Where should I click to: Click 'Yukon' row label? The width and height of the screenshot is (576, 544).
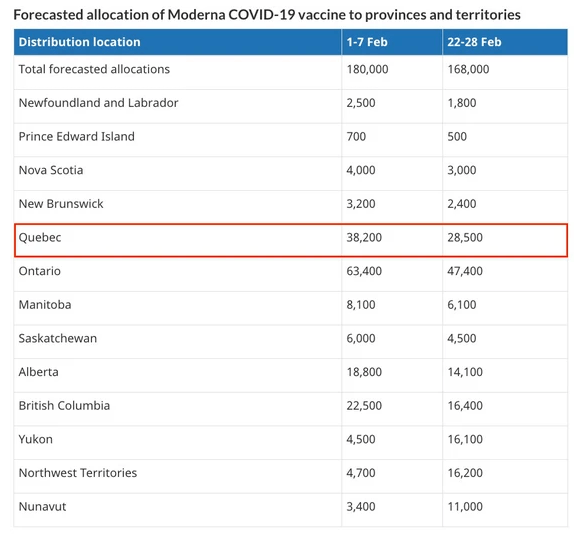tap(36, 439)
